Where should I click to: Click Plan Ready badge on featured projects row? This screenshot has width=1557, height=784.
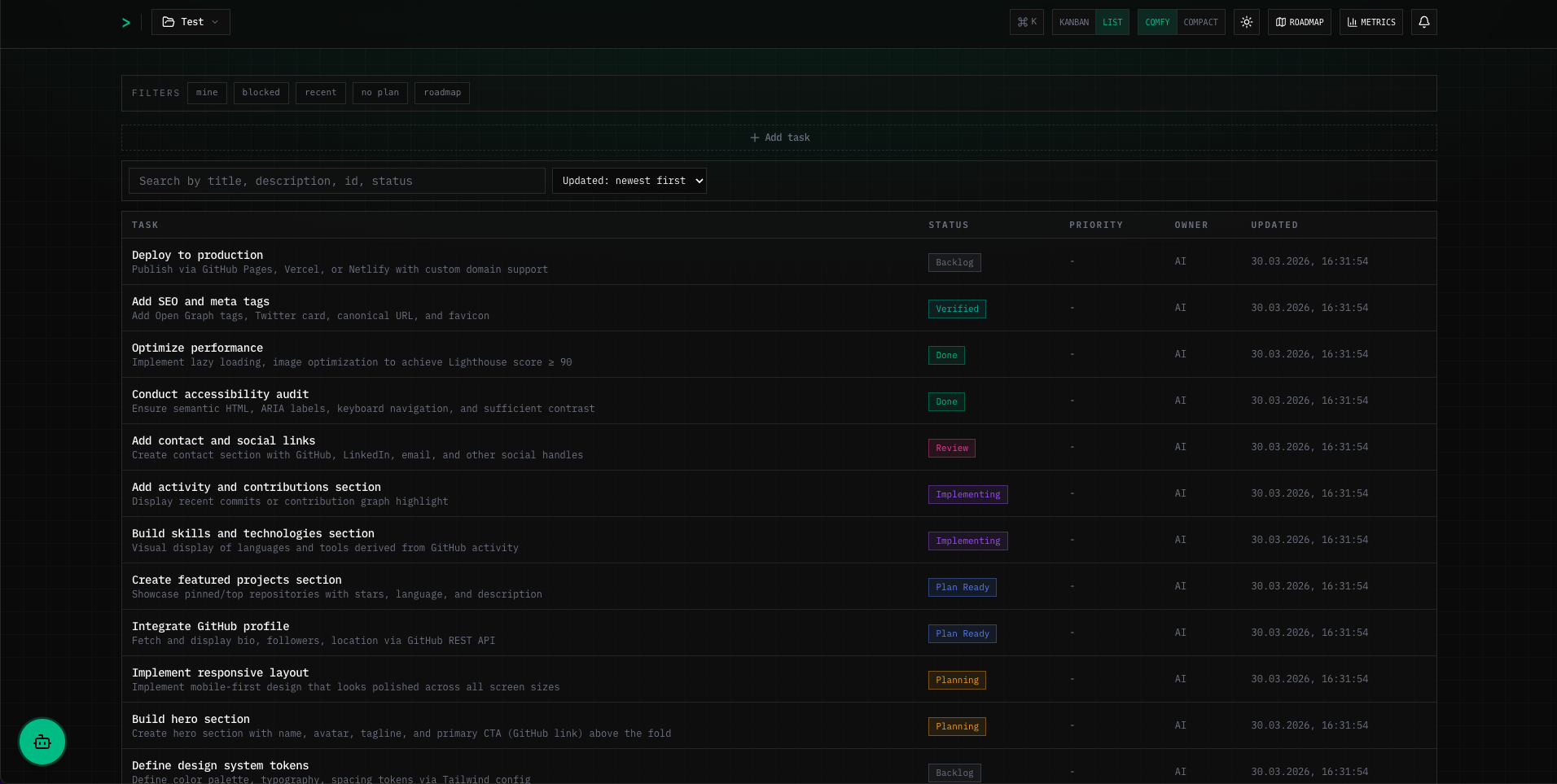[x=963, y=587]
